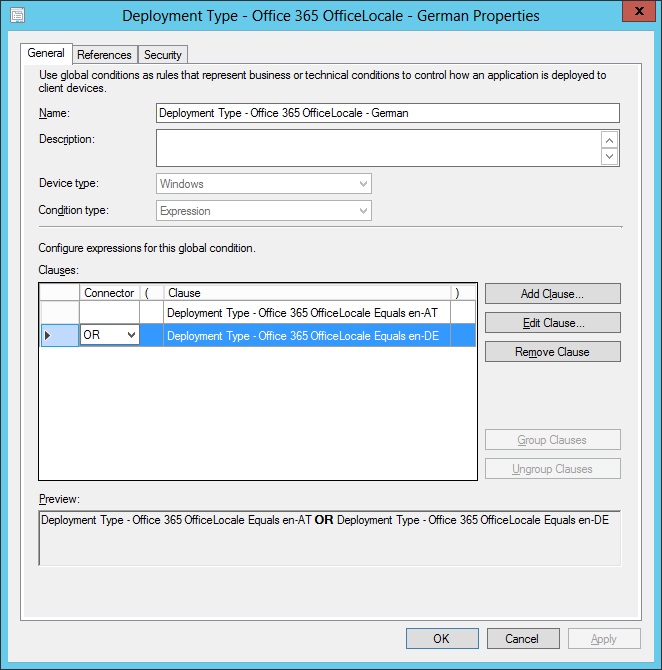Select the General tab
The image size is (662, 670).
click(x=46, y=54)
